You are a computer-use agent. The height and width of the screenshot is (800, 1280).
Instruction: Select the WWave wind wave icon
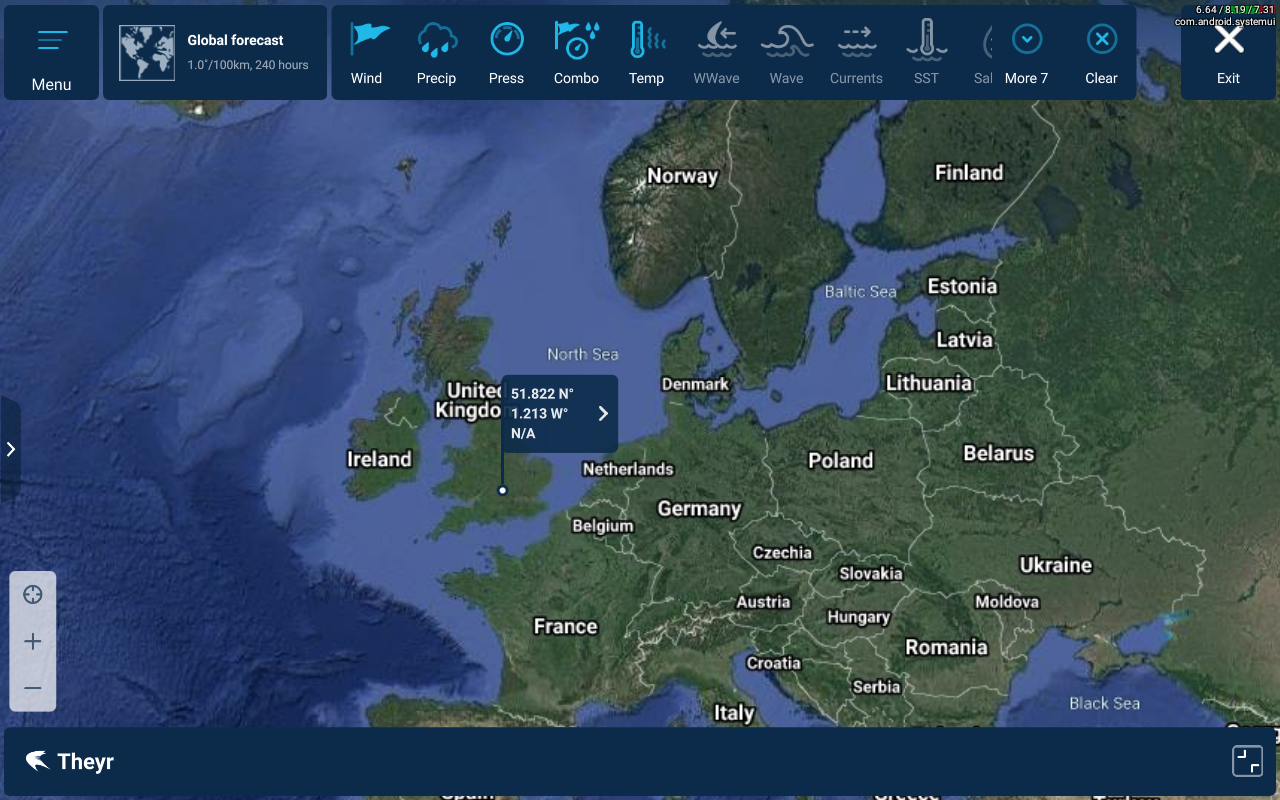tap(717, 40)
